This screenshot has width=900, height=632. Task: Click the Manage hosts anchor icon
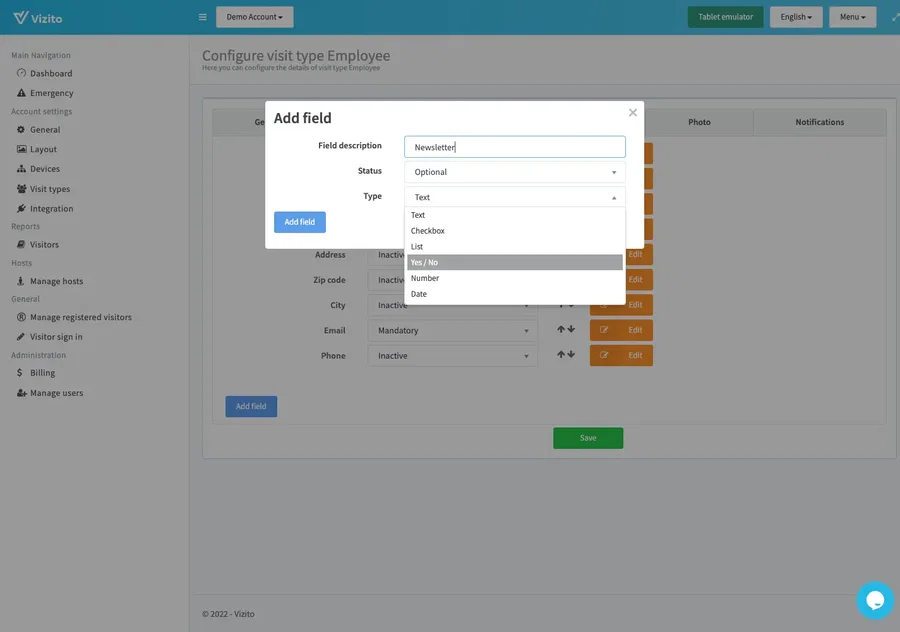[x=21, y=281]
